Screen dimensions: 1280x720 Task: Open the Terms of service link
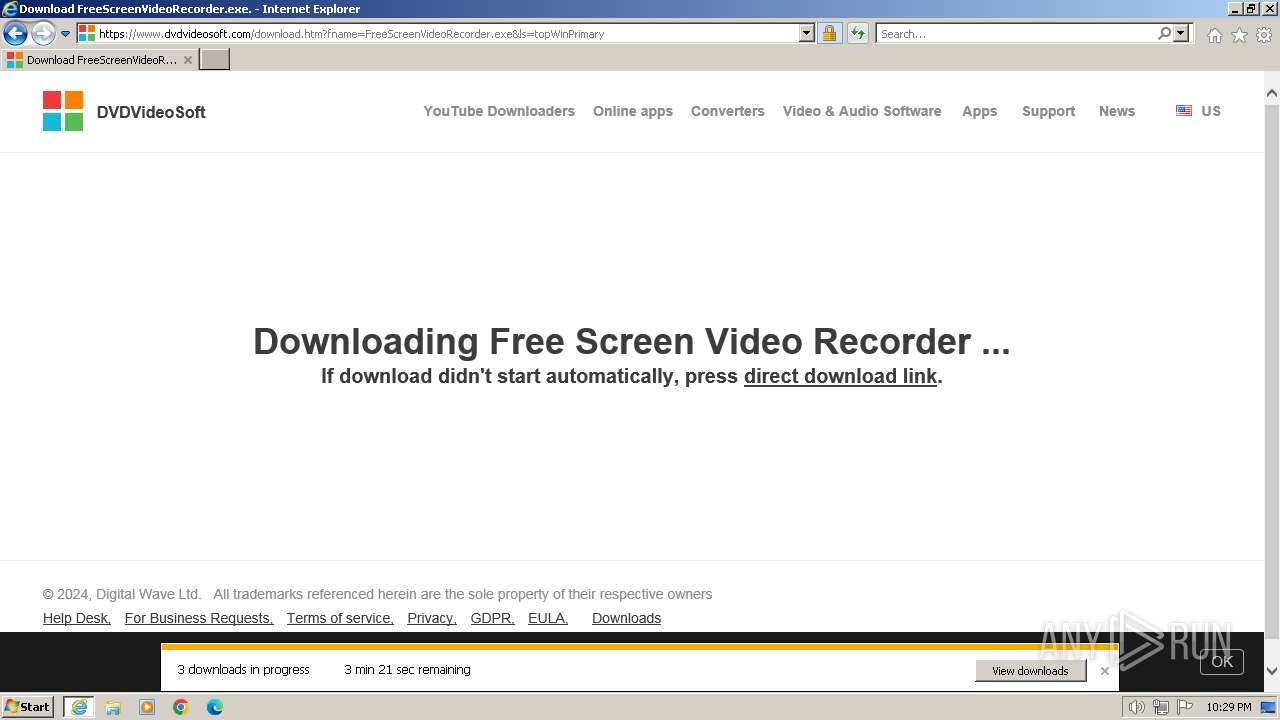[x=340, y=618]
